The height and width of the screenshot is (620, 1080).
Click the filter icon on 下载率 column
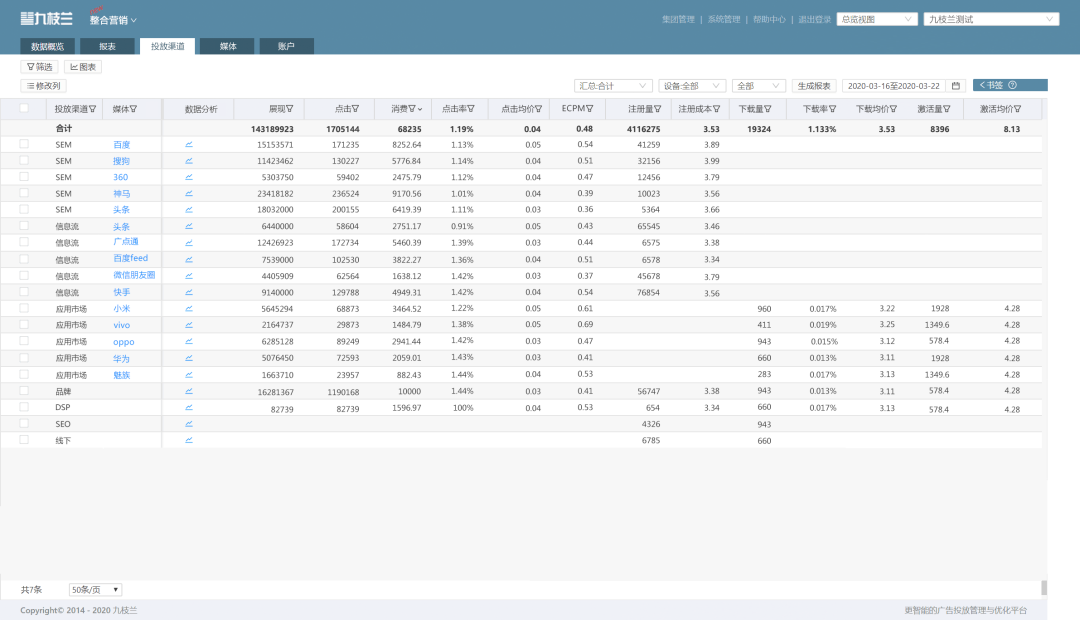tap(833, 109)
